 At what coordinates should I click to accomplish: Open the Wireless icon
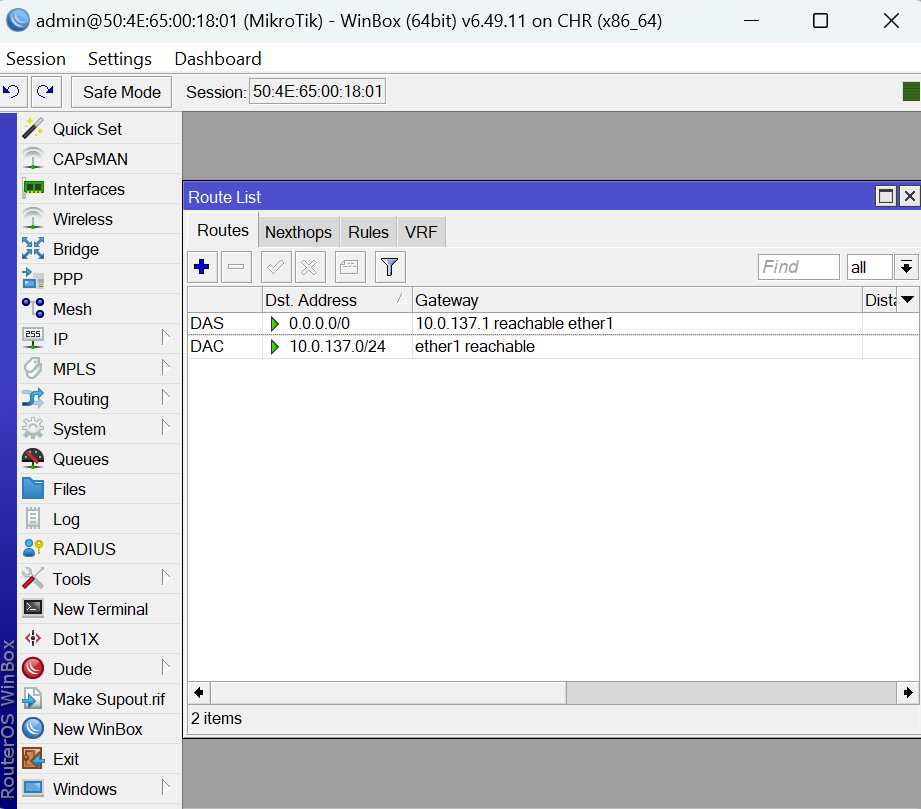click(x=33, y=219)
